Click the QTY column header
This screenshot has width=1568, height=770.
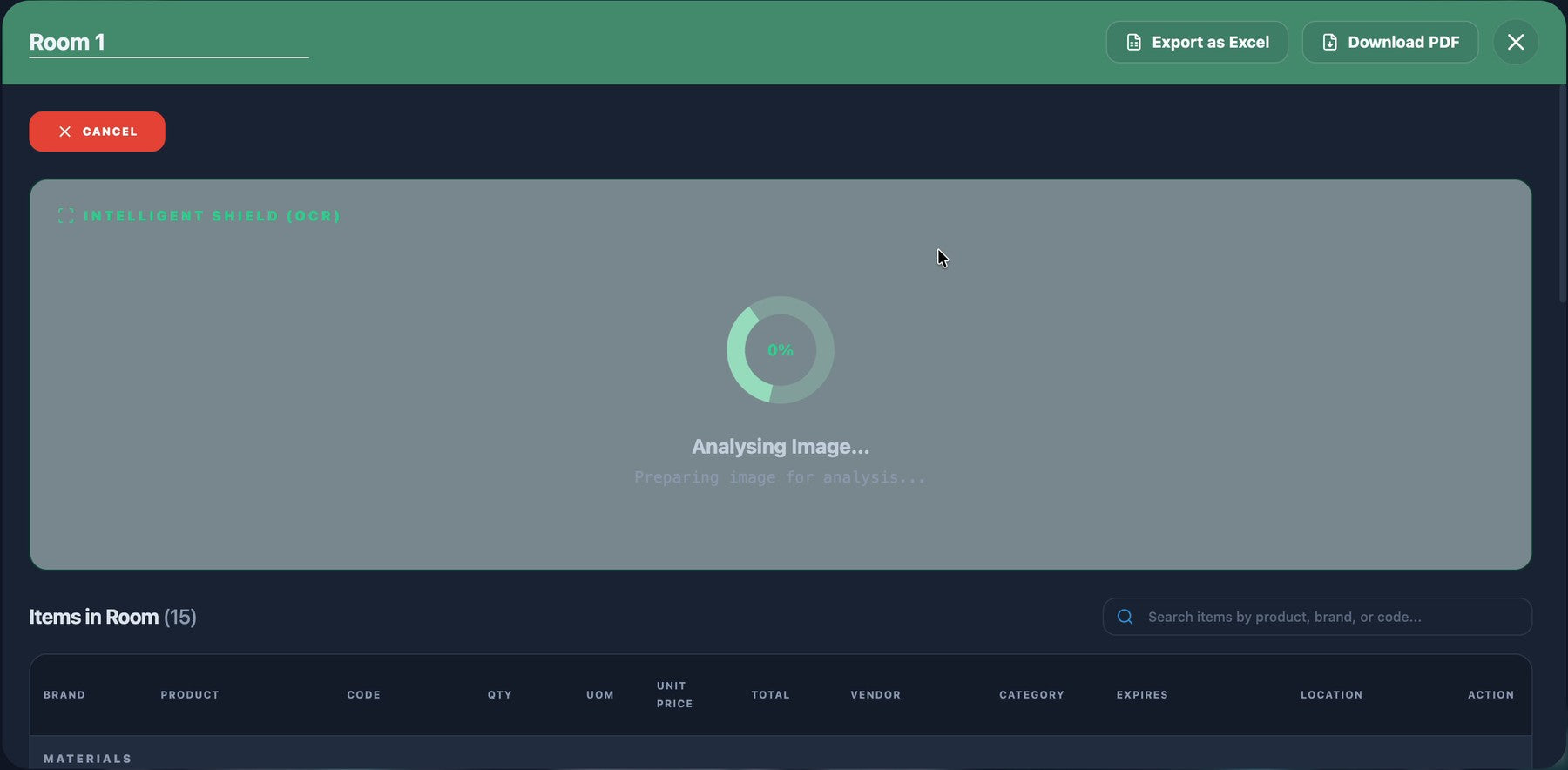click(x=500, y=695)
